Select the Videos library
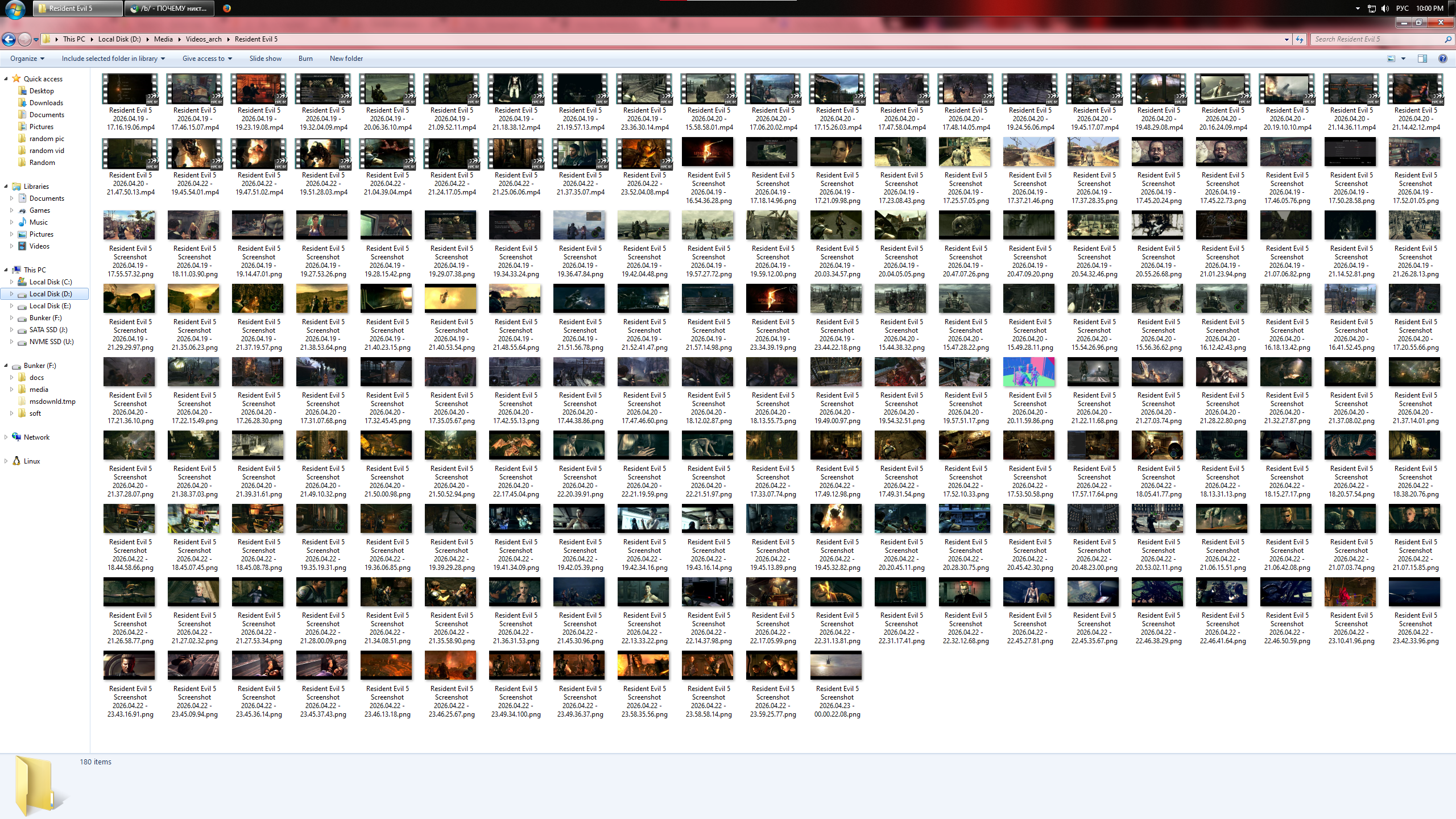The image size is (1456, 819). [x=34, y=246]
